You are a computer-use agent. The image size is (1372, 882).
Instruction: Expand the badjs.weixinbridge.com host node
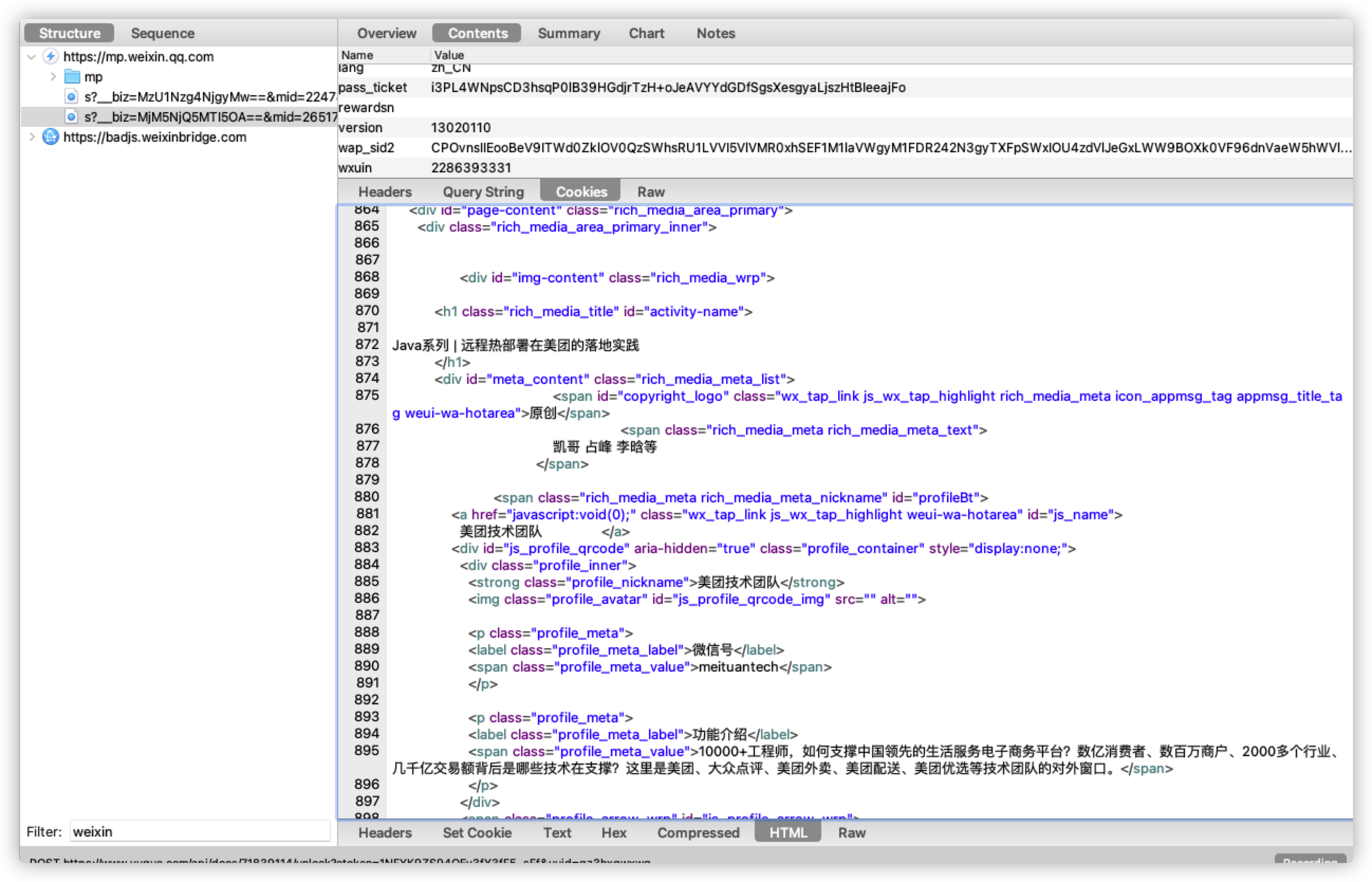click(32, 137)
